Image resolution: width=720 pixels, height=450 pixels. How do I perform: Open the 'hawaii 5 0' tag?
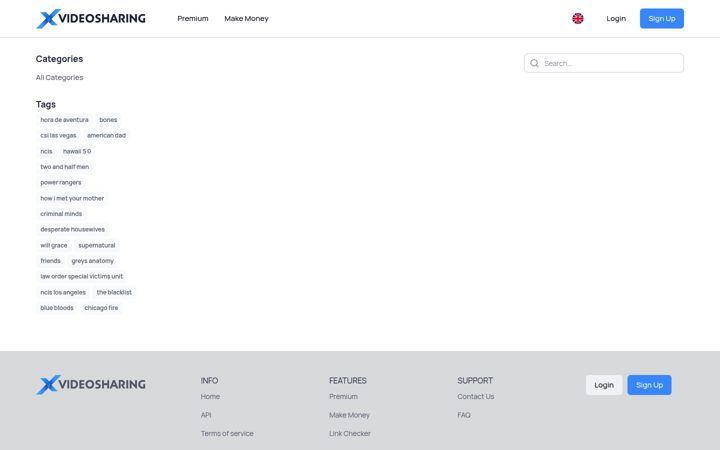pyautogui.click(x=77, y=151)
